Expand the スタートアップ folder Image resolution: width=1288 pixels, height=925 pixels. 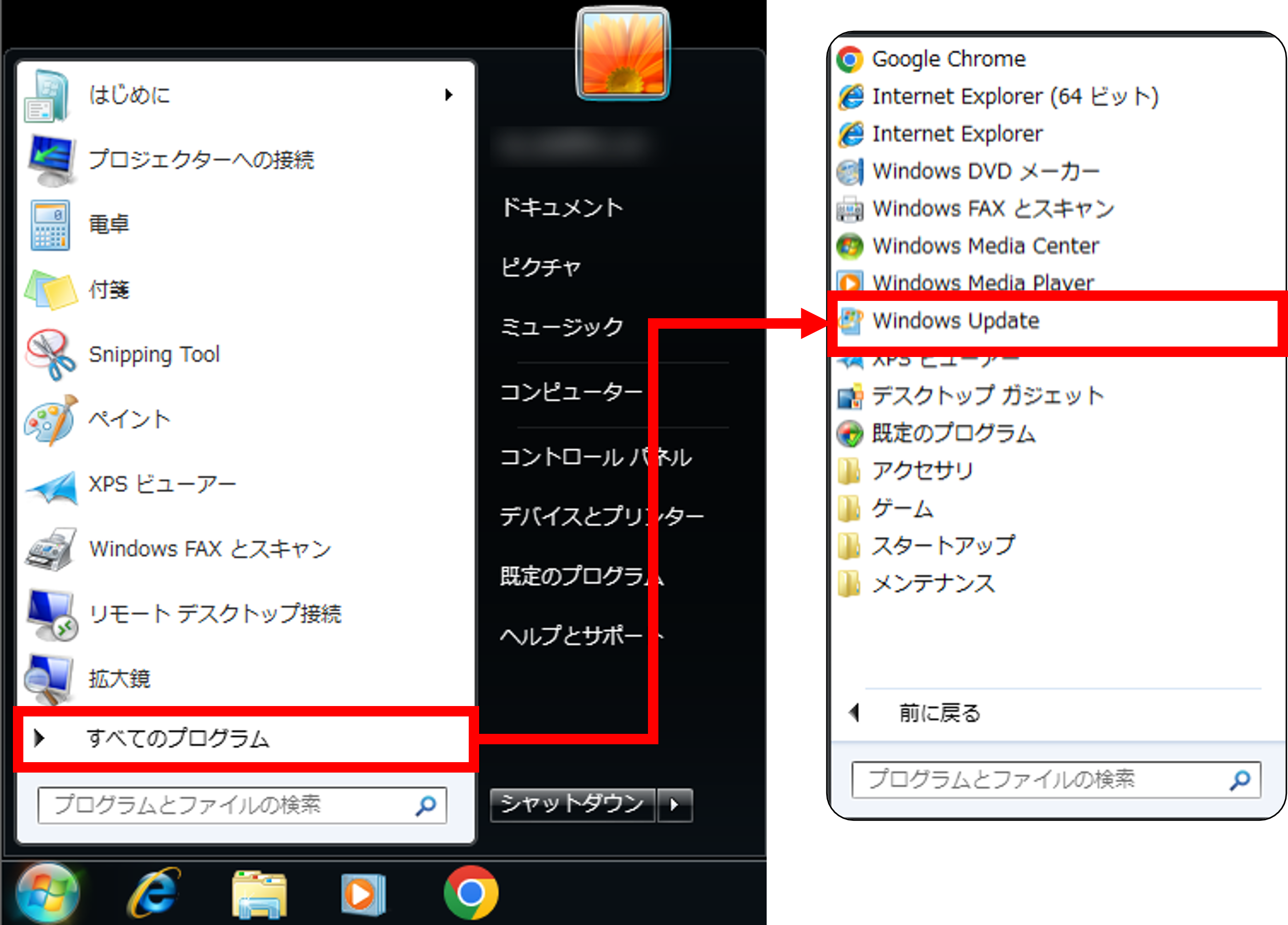click(927, 546)
